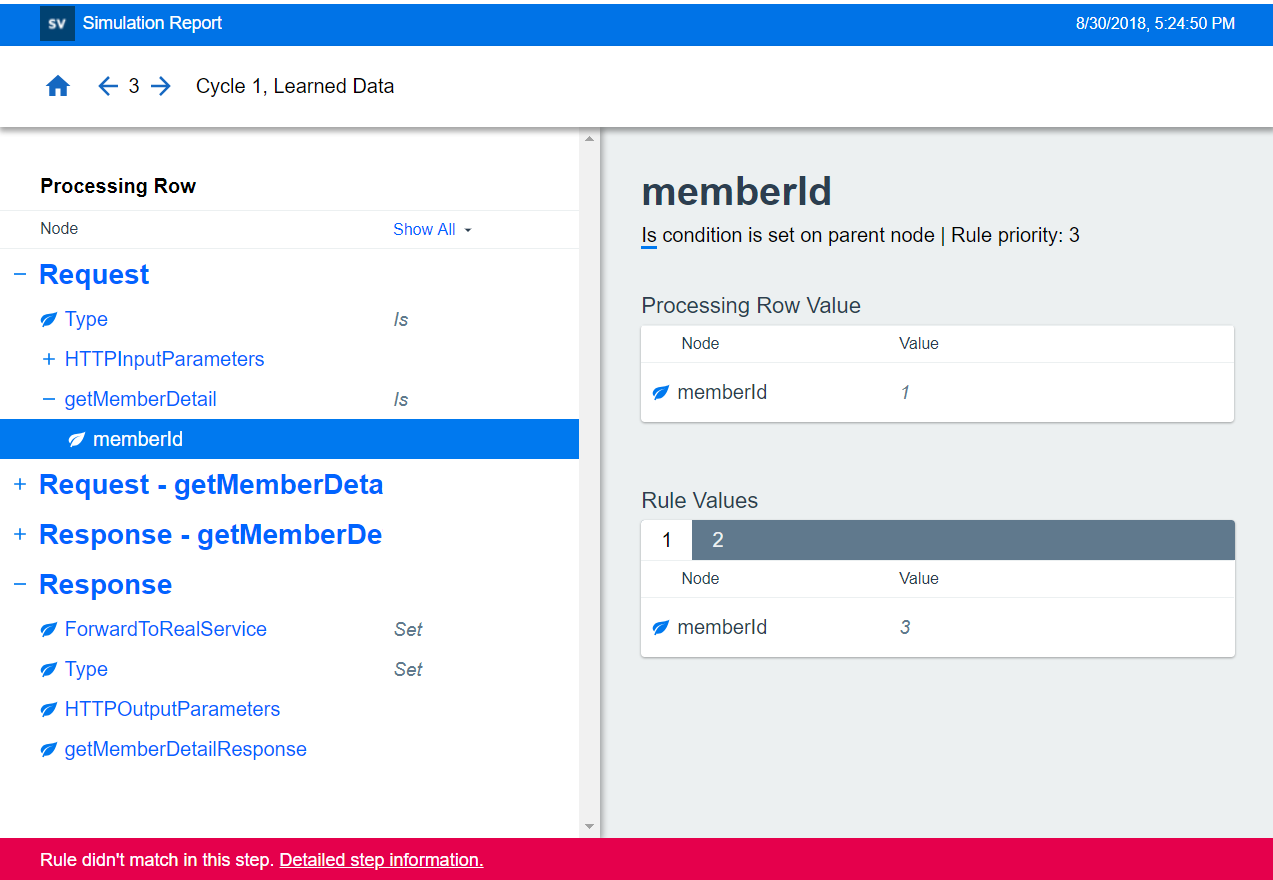The height and width of the screenshot is (880, 1273).
Task: Collapse the Request section
Action: coord(20,275)
